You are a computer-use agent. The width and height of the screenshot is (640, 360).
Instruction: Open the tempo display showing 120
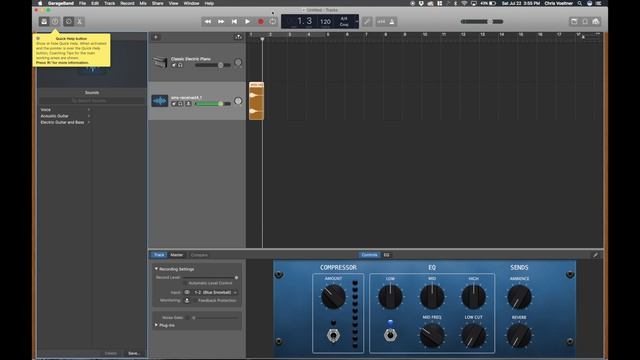pyautogui.click(x=325, y=22)
